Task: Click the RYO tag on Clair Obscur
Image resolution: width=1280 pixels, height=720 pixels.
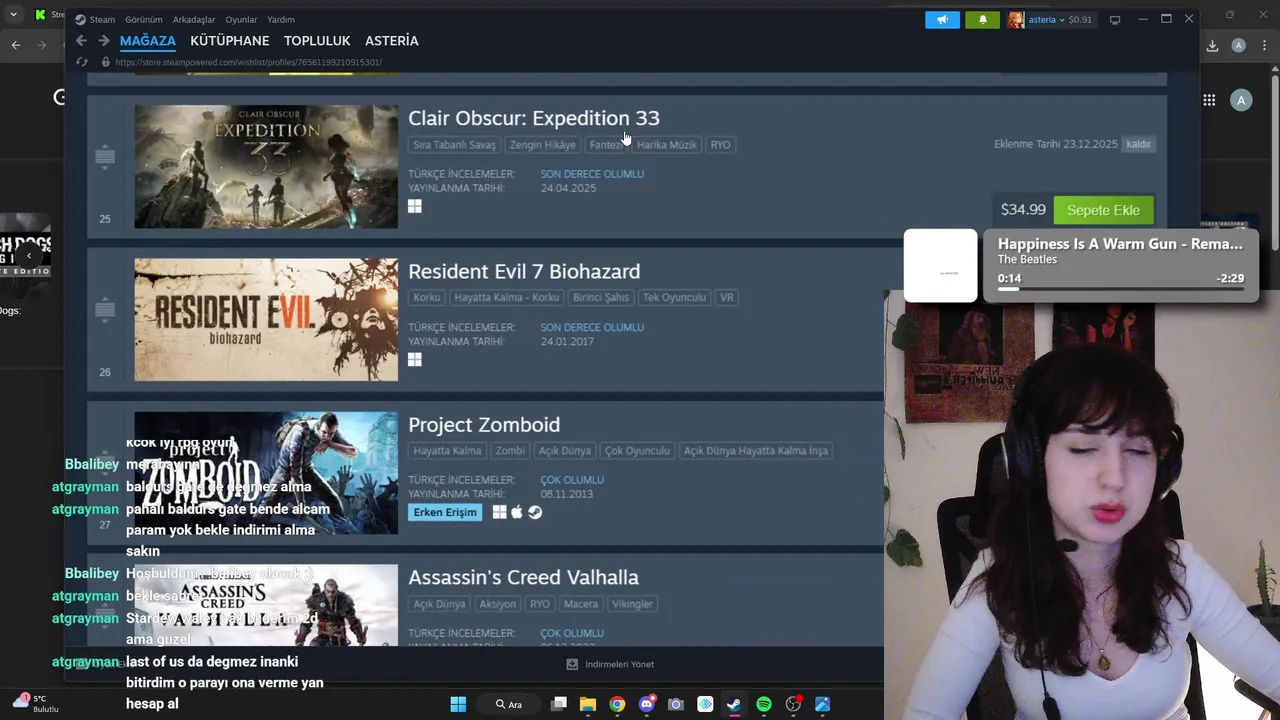Action: click(720, 145)
